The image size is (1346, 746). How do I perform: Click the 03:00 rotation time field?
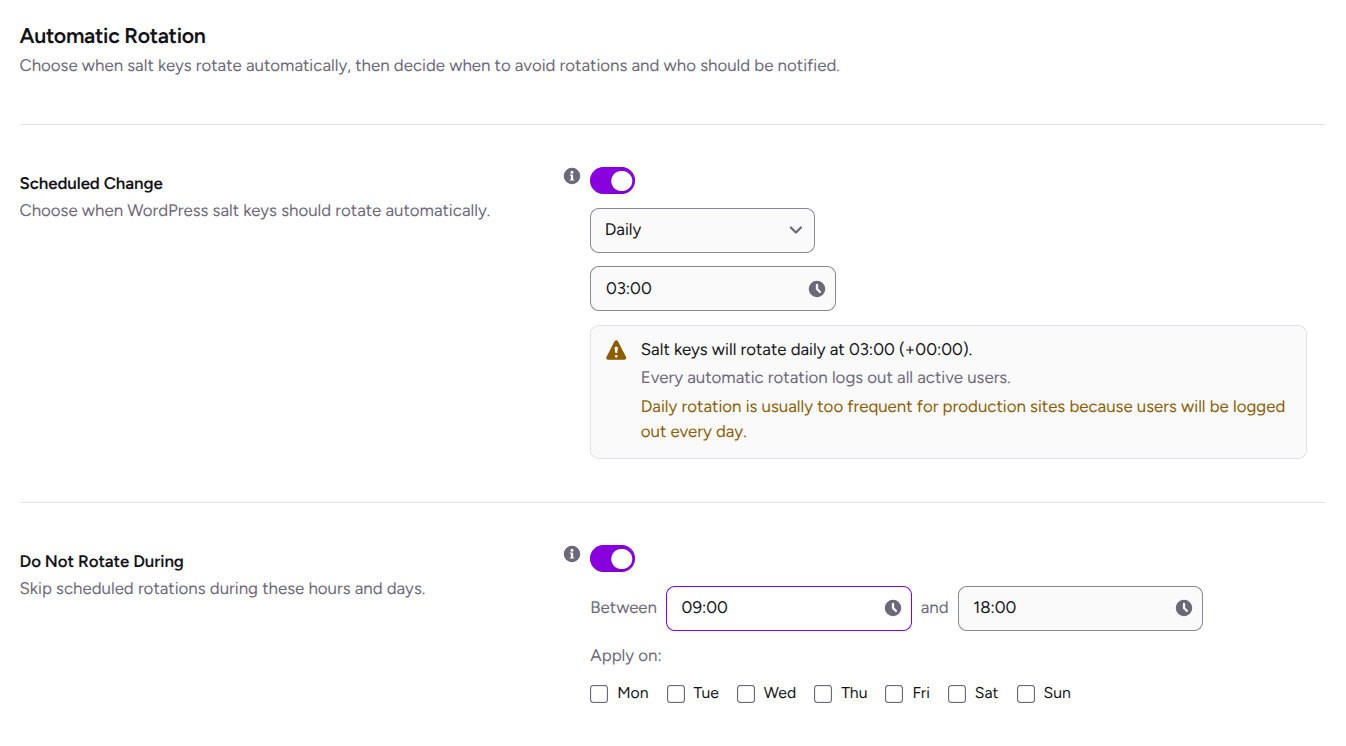(x=713, y=289)
